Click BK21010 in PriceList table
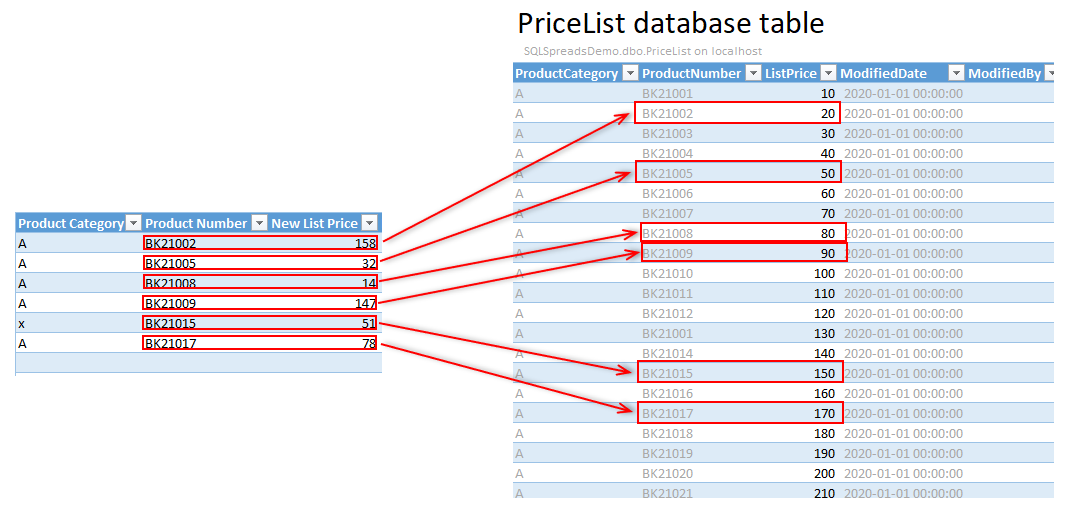This screenshot has width=1071, height=513. (667, 273)
